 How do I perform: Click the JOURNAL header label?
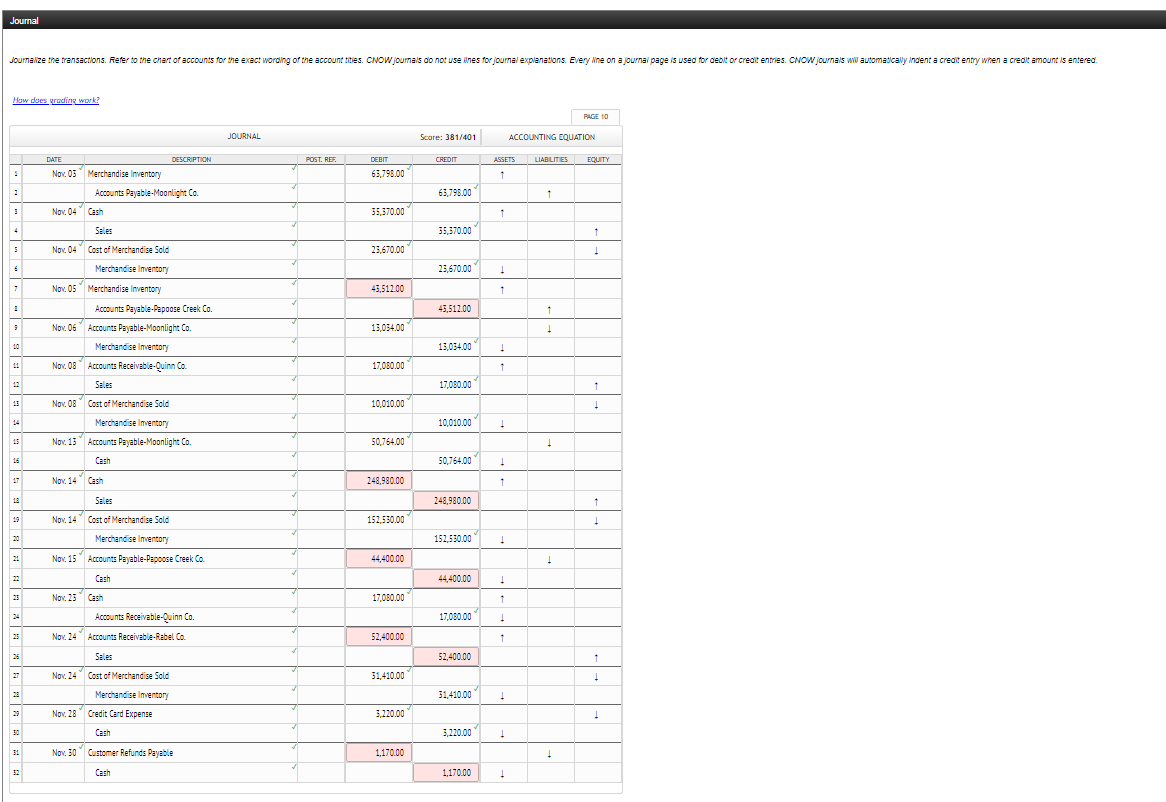tap(244, 137)
